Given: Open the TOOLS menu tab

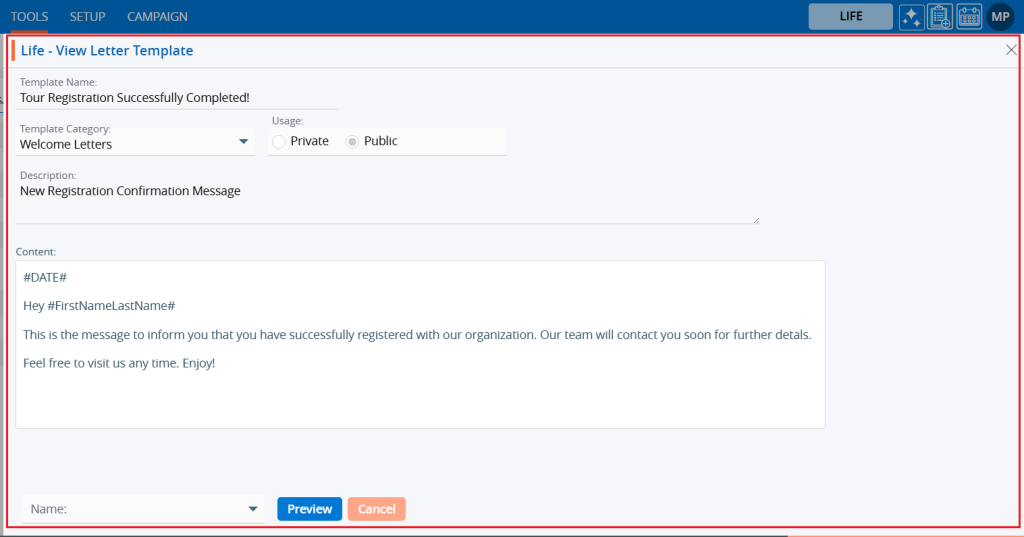Looking at the screenshot, I should click(30, 17).
